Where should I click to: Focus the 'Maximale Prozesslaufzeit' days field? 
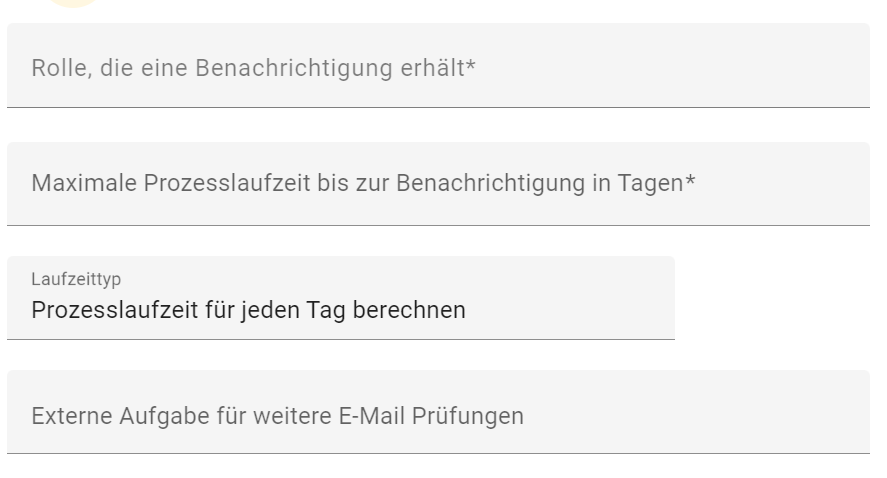[438, 184]
